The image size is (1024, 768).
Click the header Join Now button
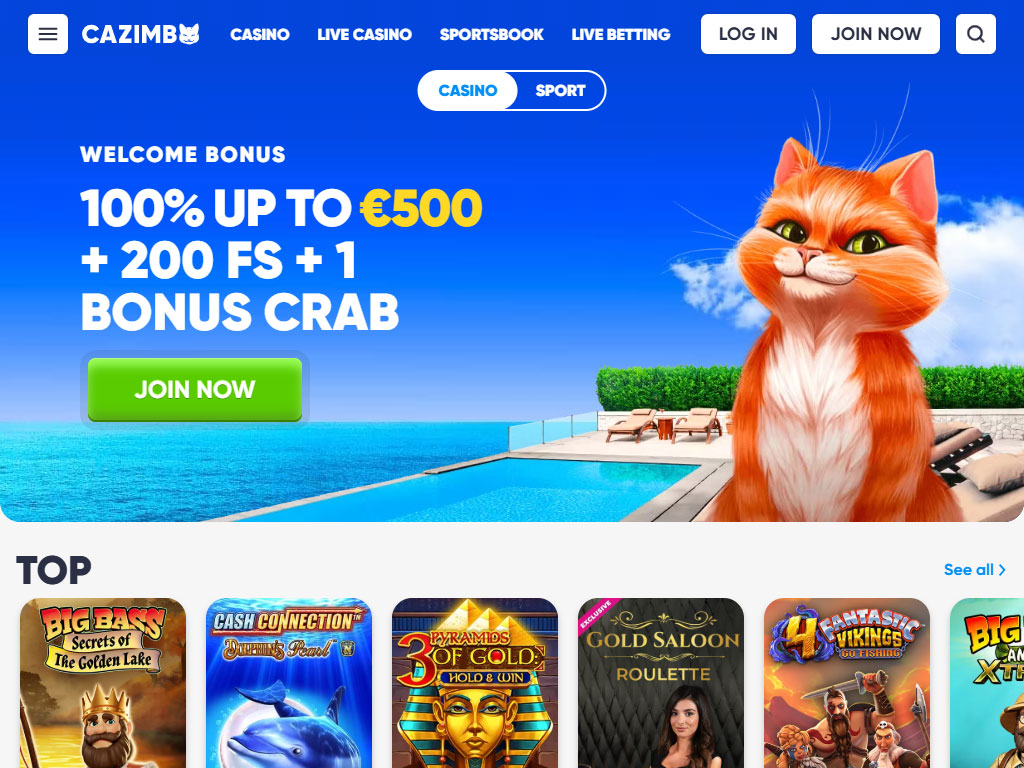tap(876, 34)
